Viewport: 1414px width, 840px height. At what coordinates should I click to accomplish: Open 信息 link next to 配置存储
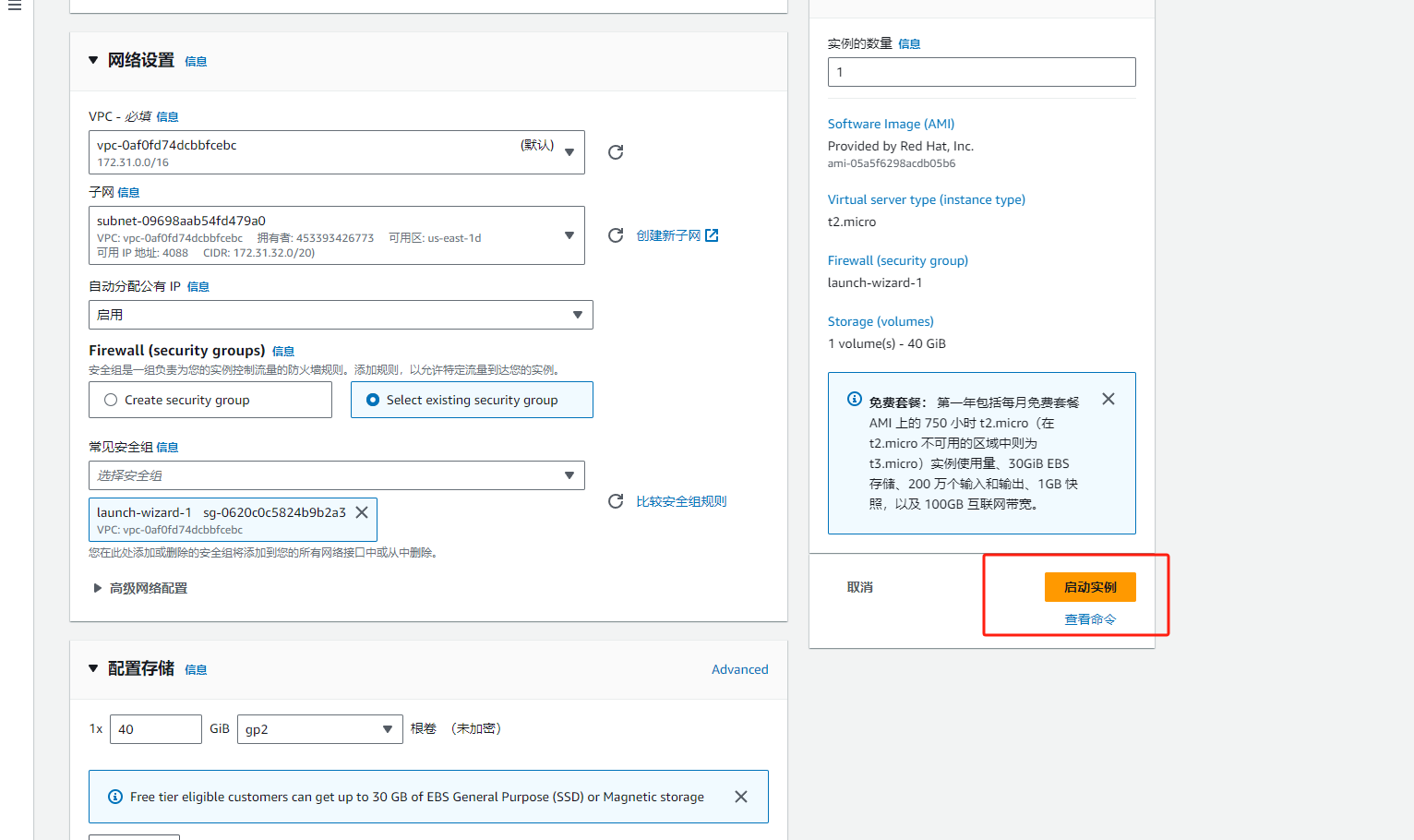pyautogui.click(x=196, y=670)
